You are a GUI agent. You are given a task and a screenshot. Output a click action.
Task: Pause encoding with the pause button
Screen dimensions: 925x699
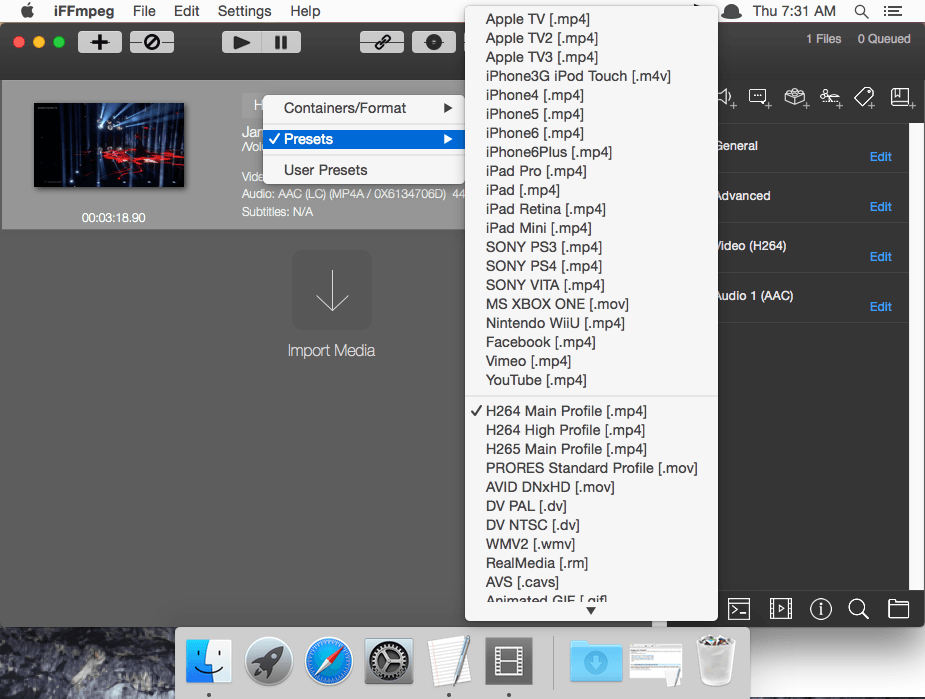coord(281,42)
